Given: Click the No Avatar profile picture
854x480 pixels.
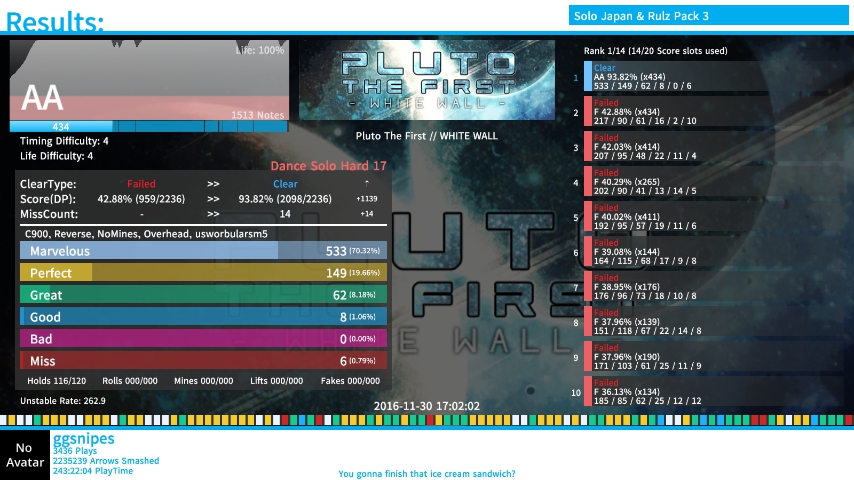Looking at the screenshot, I should [24, 455].
